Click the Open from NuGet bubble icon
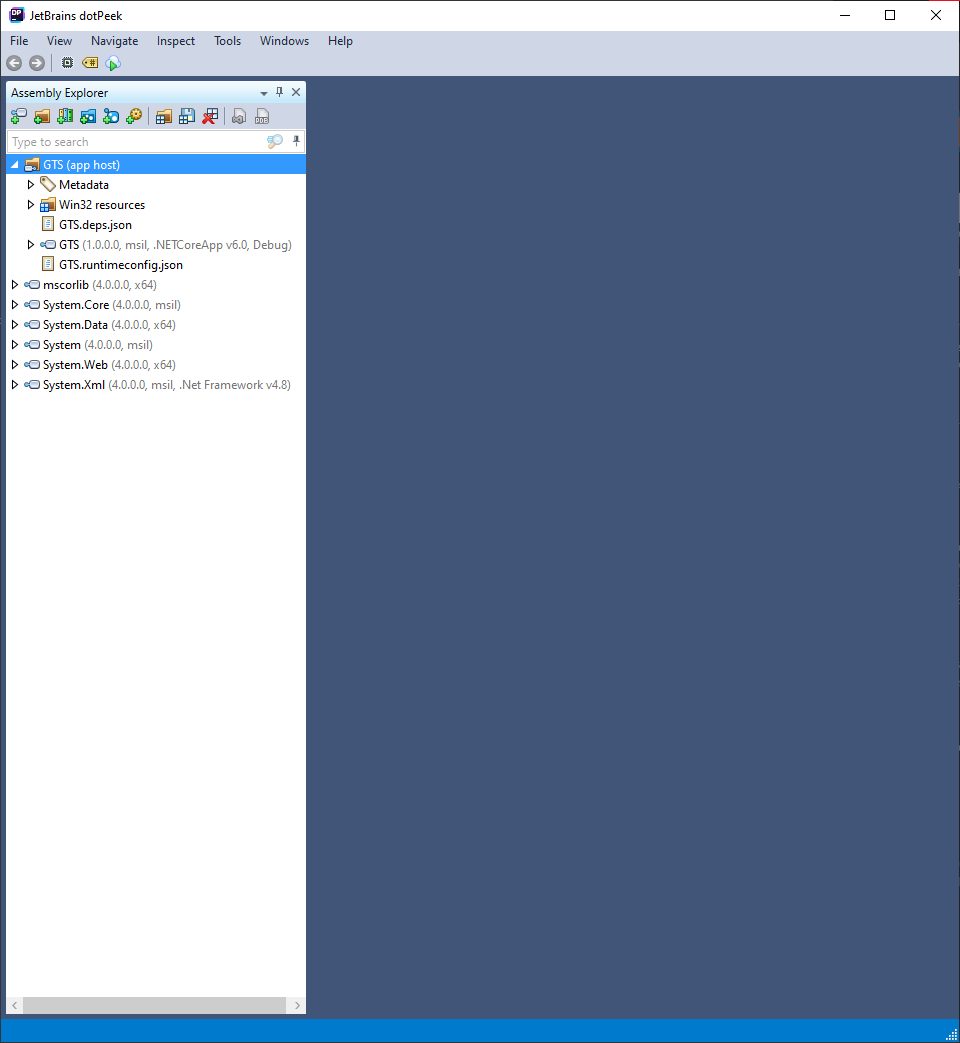960x1043 pixels. [111, 117]
